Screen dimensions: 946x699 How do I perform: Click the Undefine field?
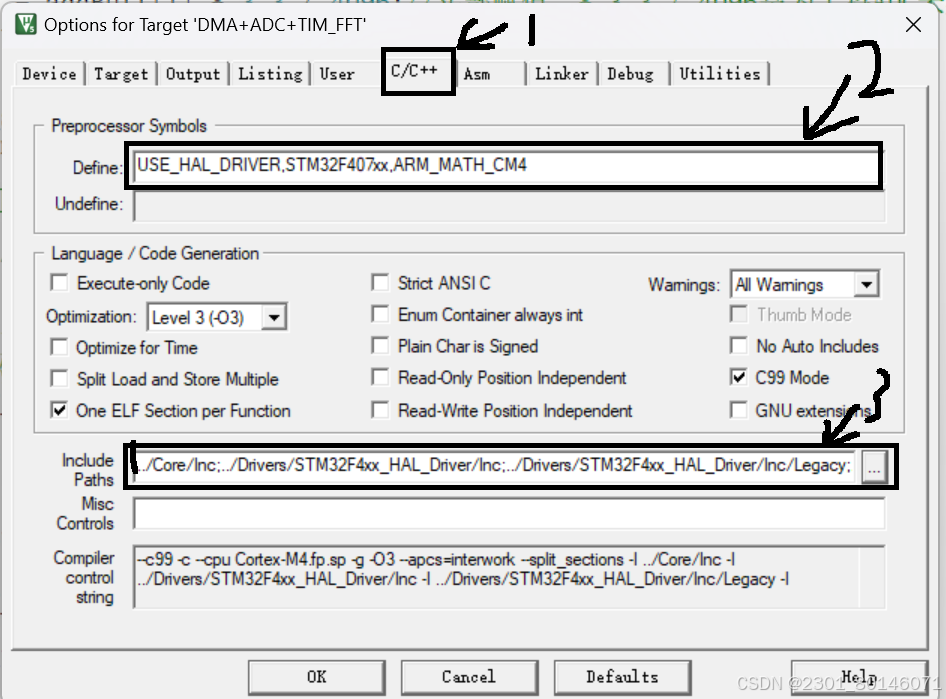point(509,206)
